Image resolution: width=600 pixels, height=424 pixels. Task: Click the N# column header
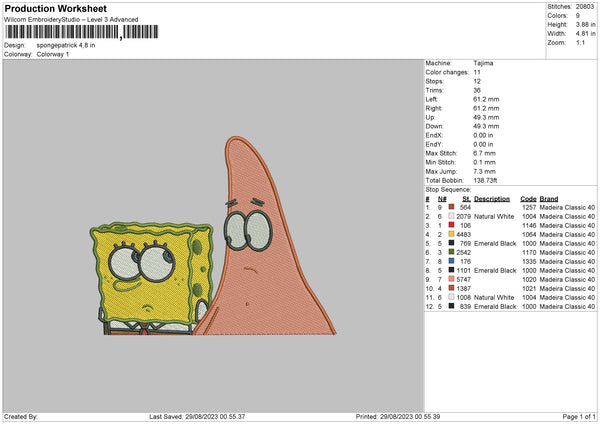(x=442, y=199)
